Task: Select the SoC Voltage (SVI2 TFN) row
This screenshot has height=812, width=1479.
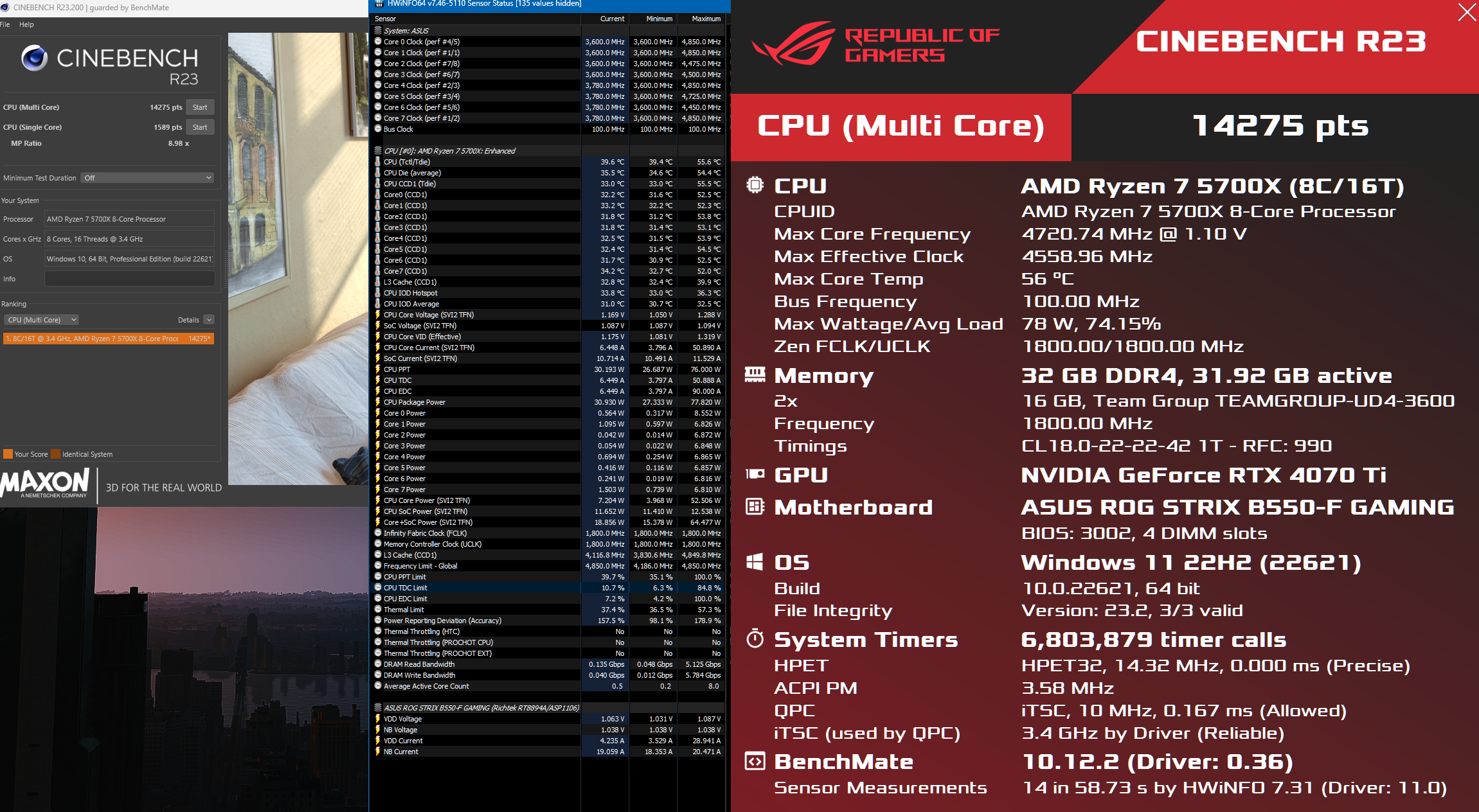Action: point(548,326)
